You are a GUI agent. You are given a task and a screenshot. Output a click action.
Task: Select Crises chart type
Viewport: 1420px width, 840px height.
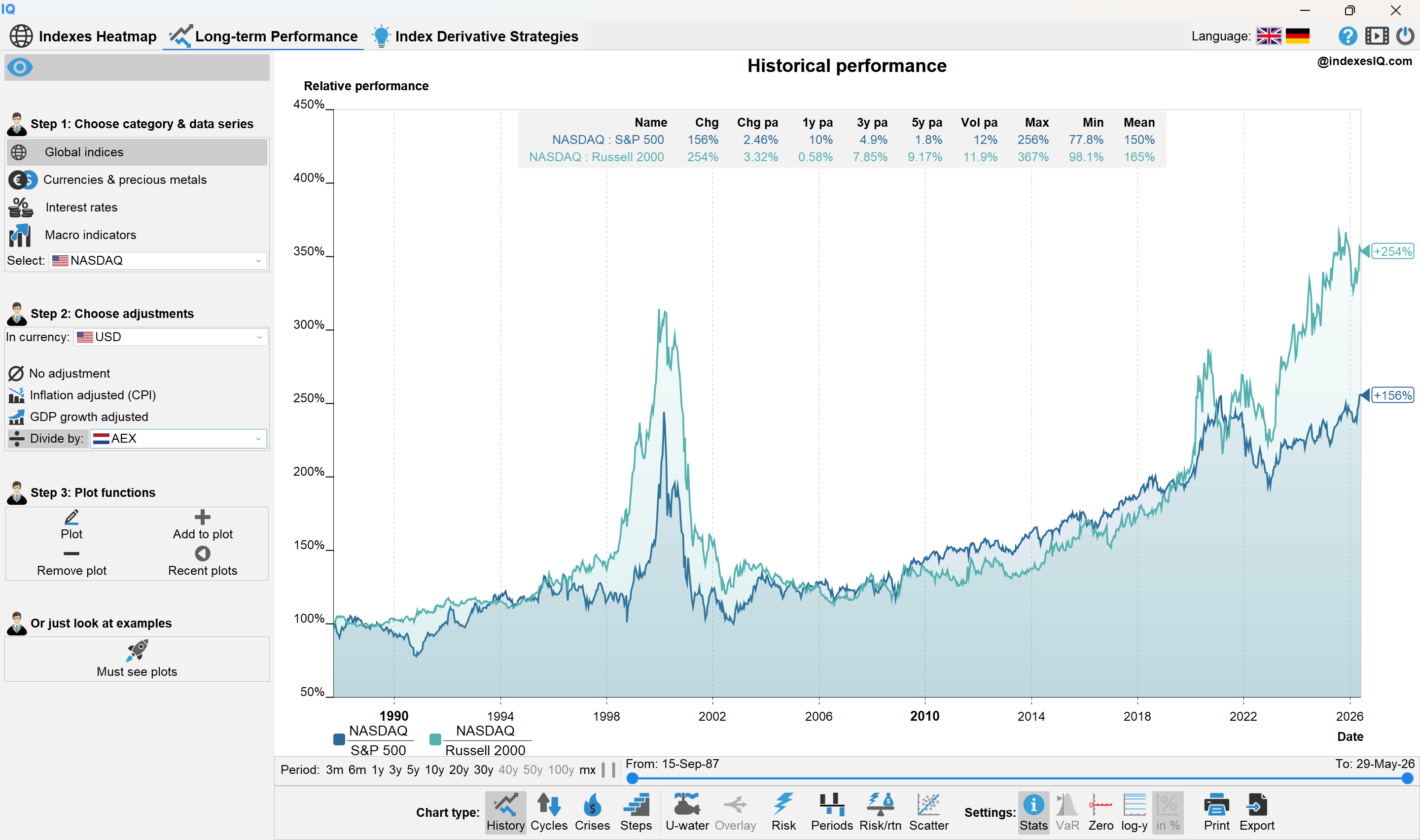593,812
